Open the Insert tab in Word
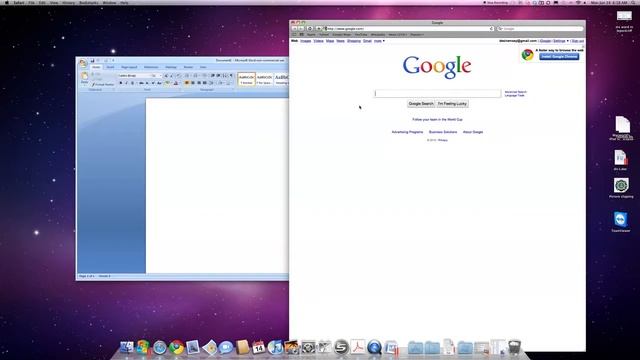The width and height of the screenshot is (640, 360). [110, 67]
